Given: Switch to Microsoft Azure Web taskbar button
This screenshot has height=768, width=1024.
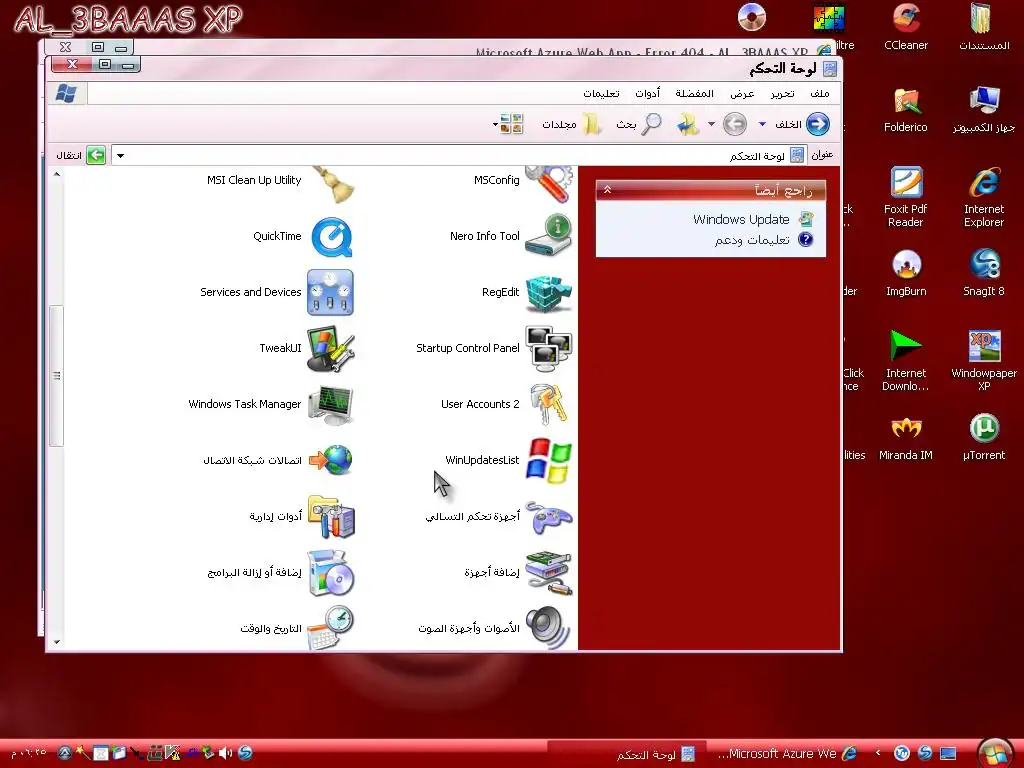Looking at the screenshot, I should pos(788,754).
